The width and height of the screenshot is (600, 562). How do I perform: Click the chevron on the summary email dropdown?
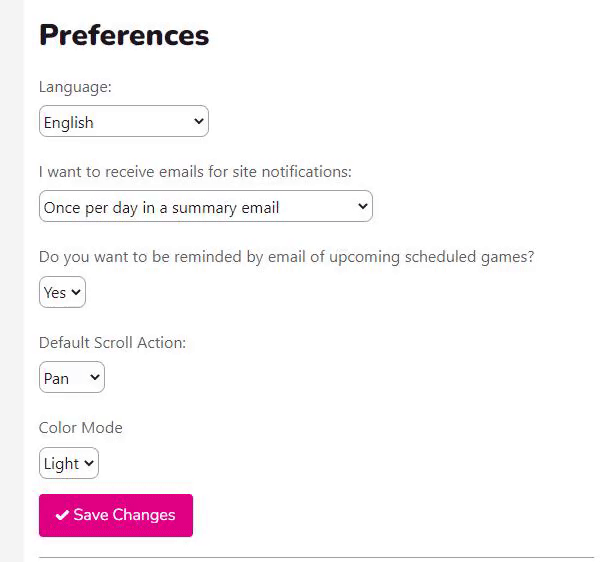coord(362,207)
